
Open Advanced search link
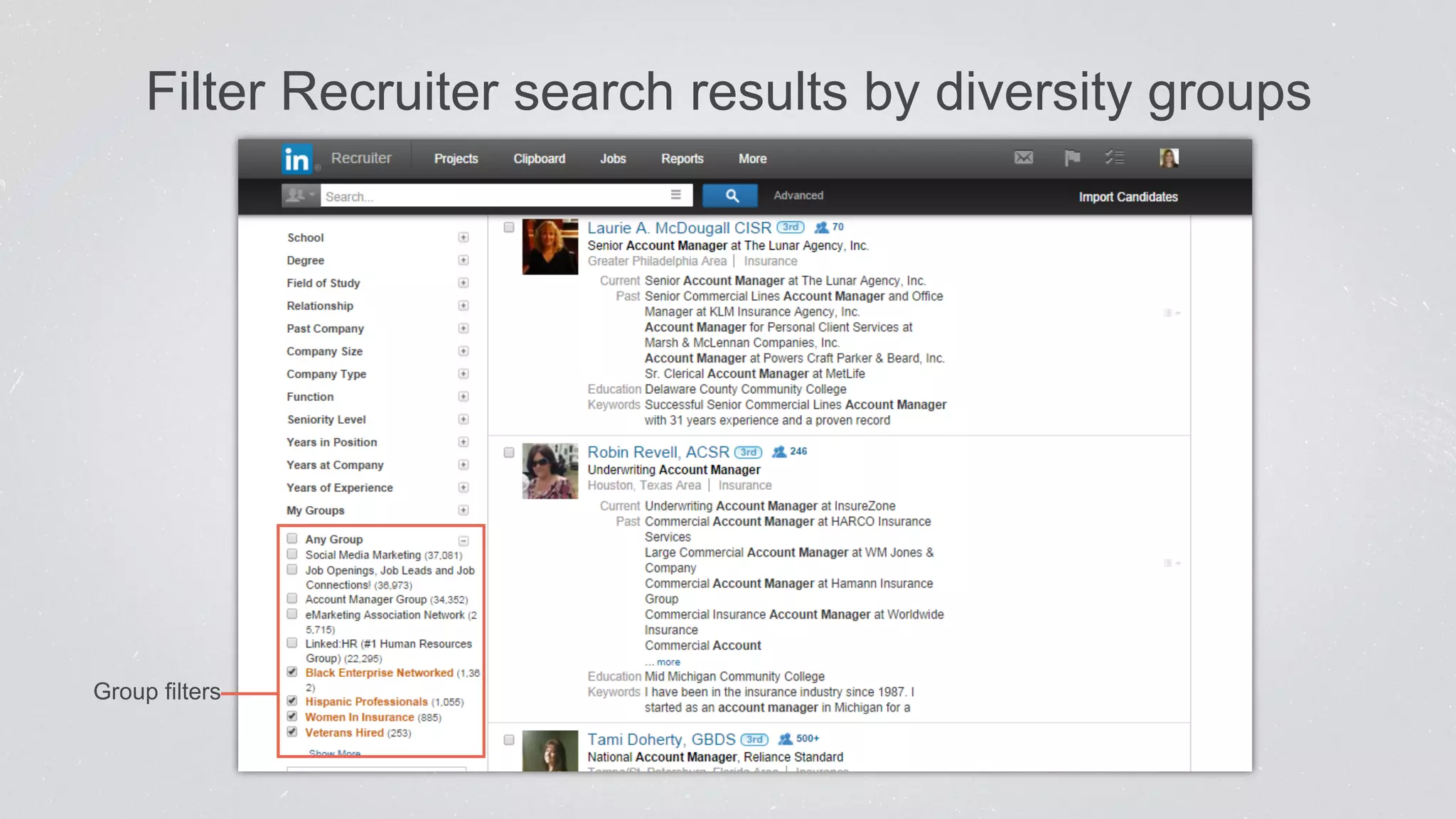pos(798,196)
